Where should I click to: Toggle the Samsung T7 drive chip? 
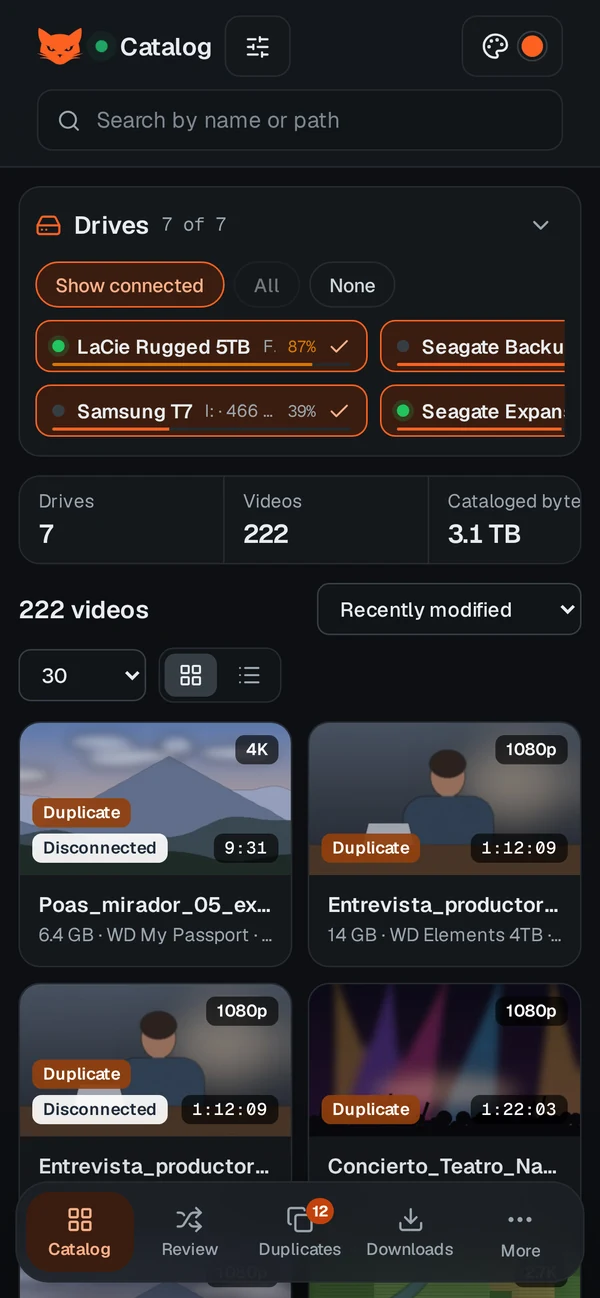pyautogui.click(x=201, y=411)
